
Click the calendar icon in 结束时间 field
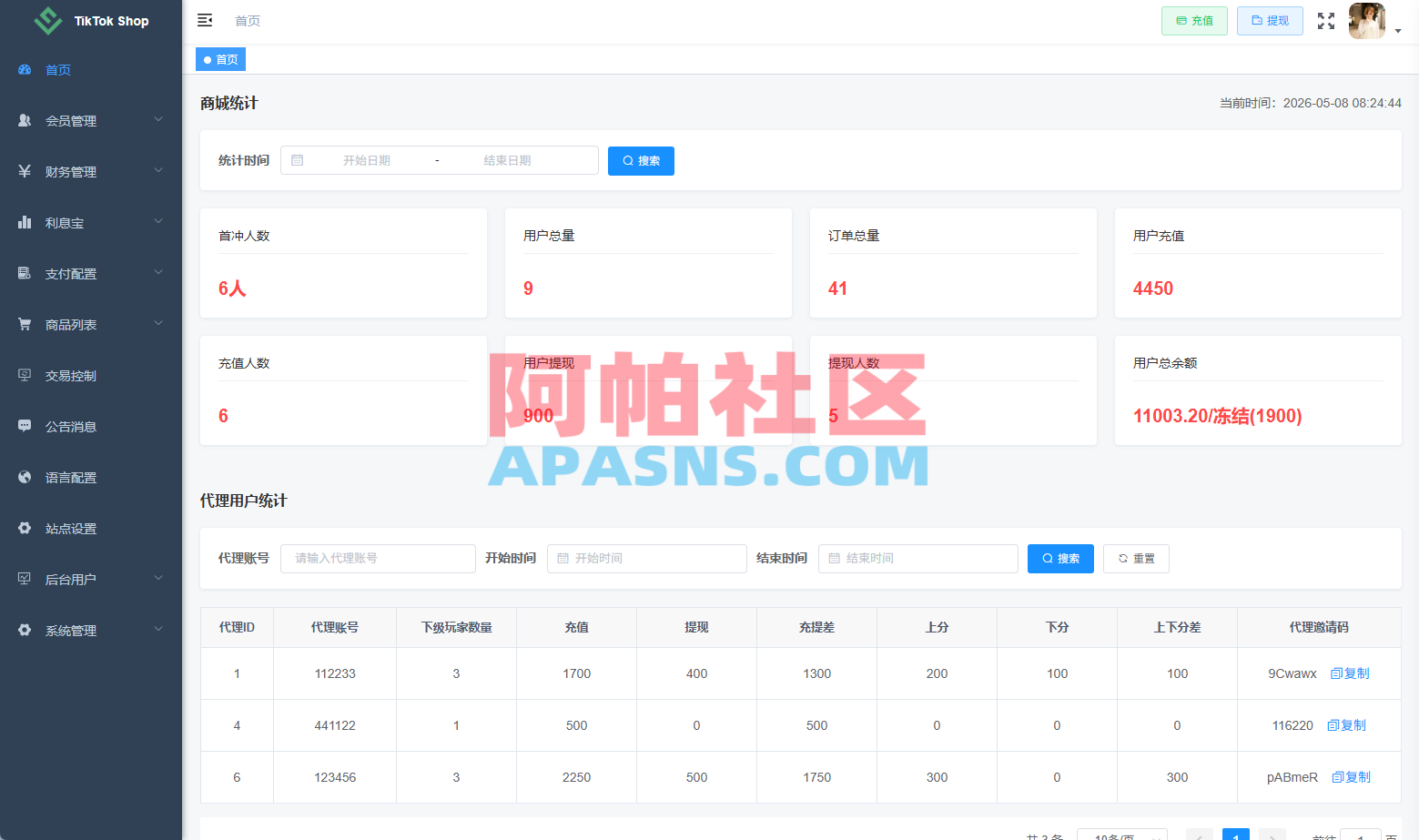point(834,558)
